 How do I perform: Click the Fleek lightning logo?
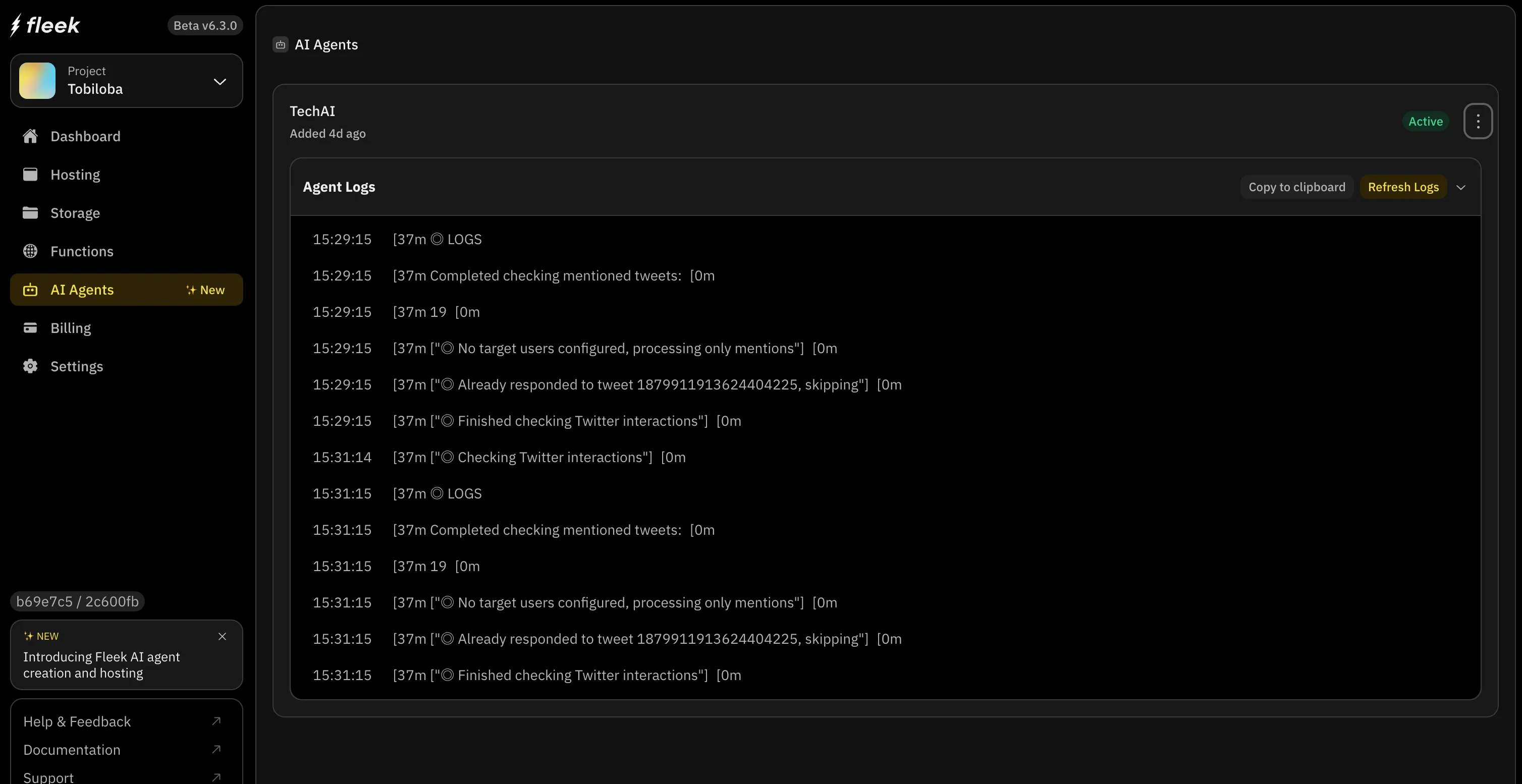click(16, 25)
